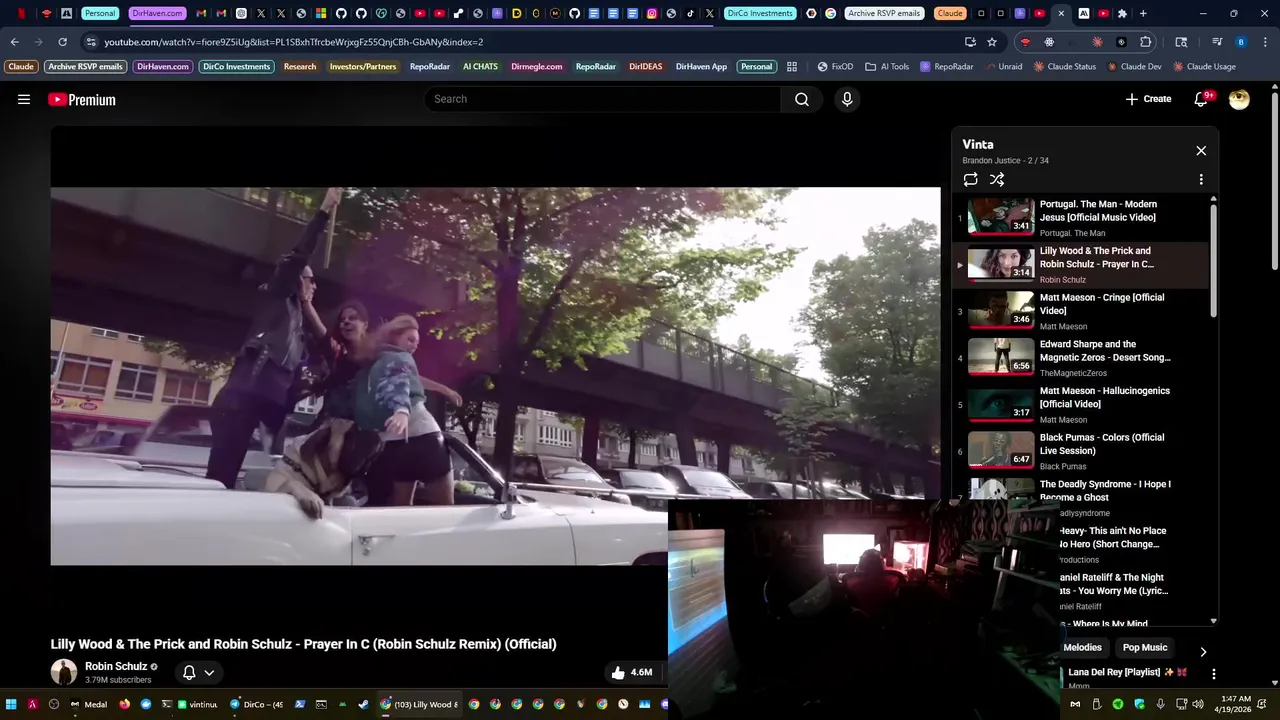
Task: Open AI Tools bookmark folder
Action: tap(887, 67)
